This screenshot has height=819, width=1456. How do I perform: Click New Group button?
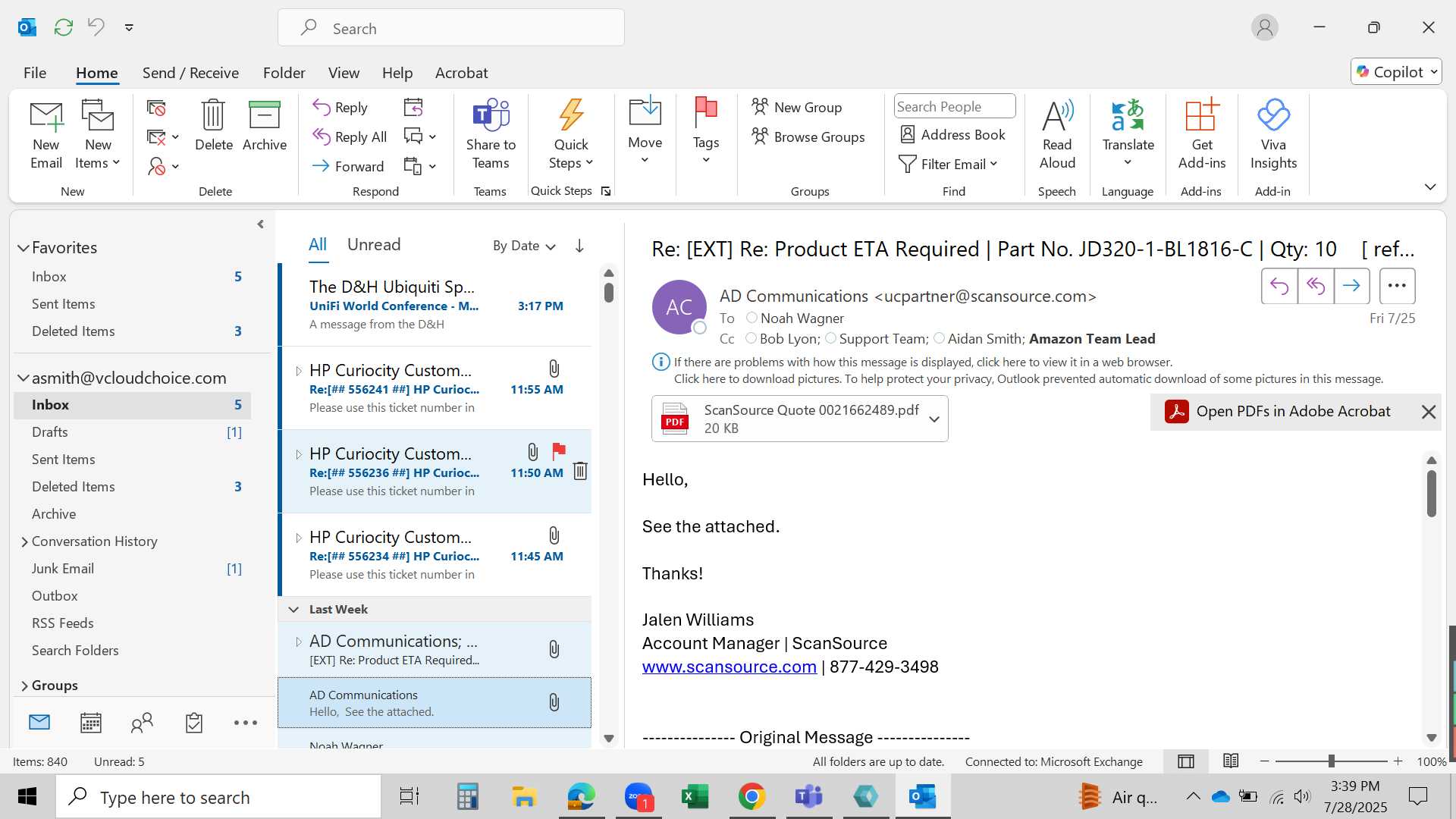(796, 107)
